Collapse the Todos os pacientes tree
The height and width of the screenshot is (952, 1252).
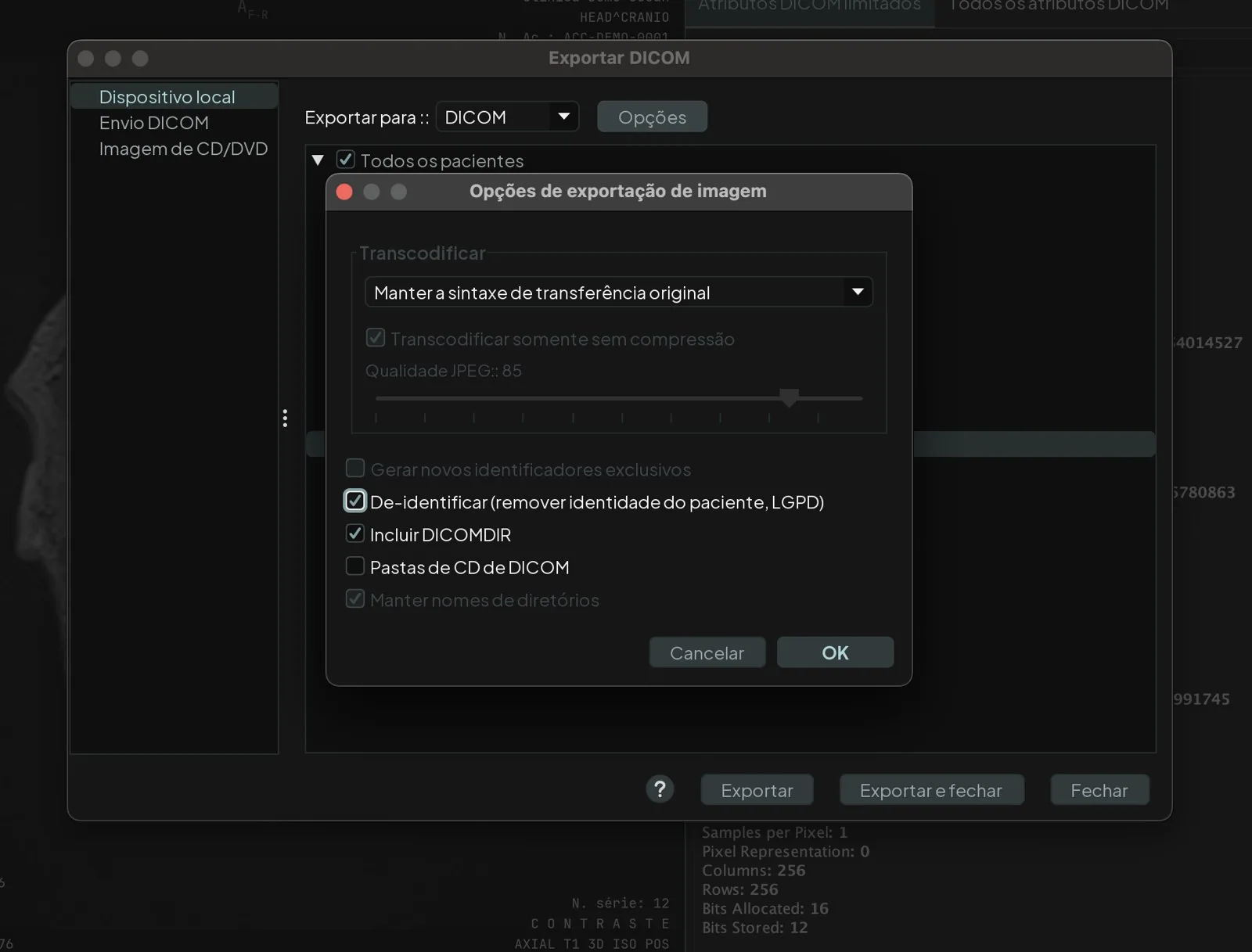click(318, 160)
